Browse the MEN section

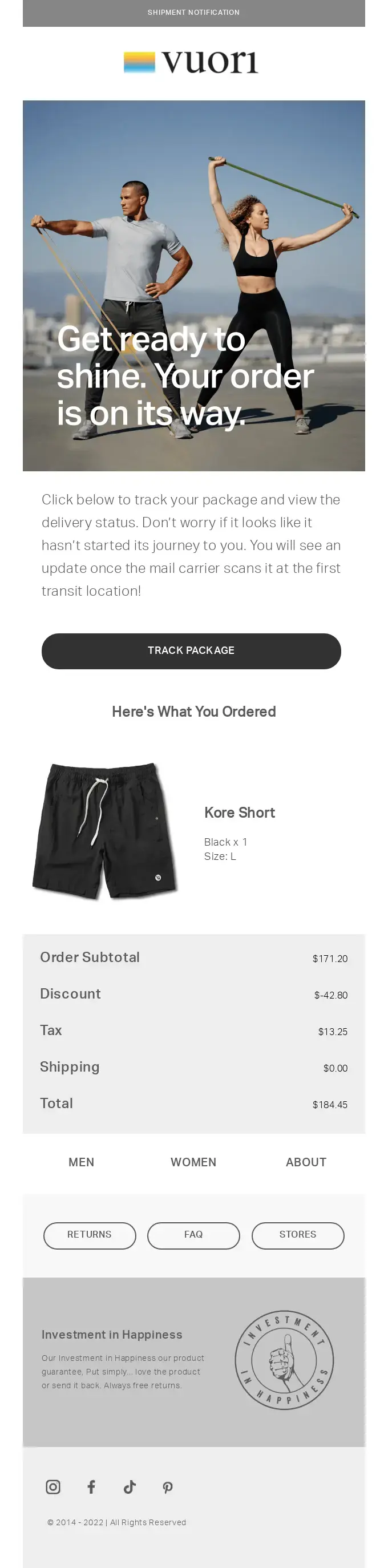(81, 1162)
